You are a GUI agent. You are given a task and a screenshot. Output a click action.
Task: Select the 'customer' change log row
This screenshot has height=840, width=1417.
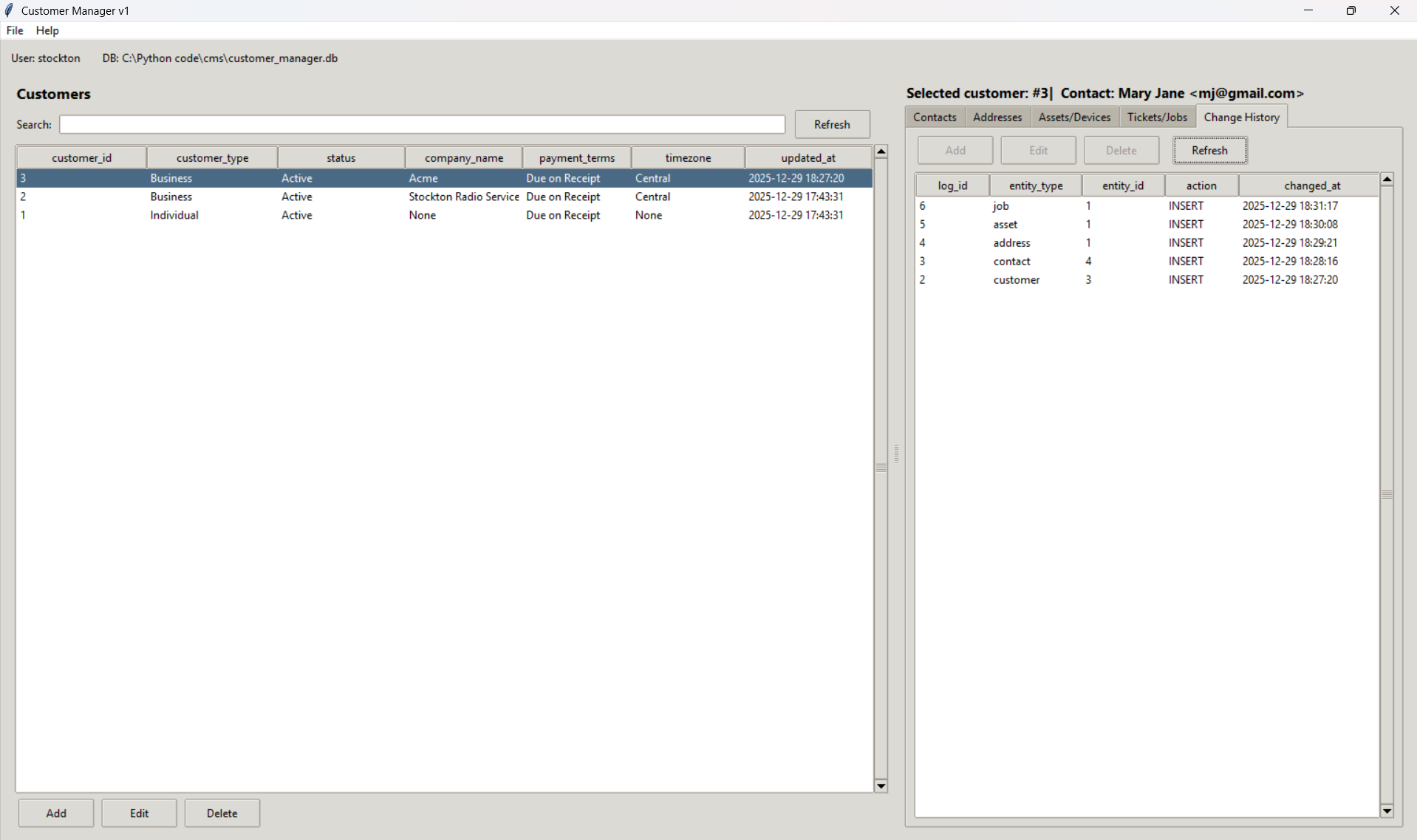[x=1147, y=279]
